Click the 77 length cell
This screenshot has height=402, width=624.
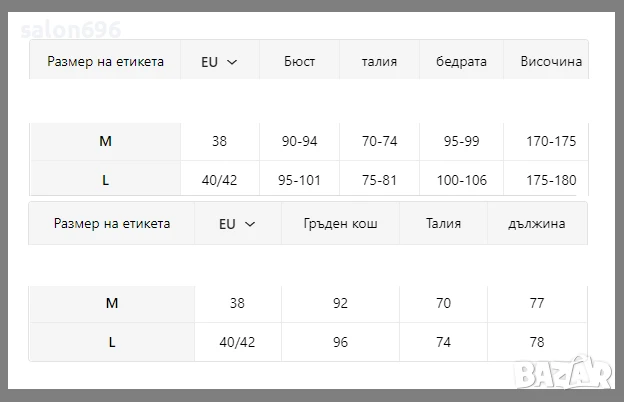537,302
